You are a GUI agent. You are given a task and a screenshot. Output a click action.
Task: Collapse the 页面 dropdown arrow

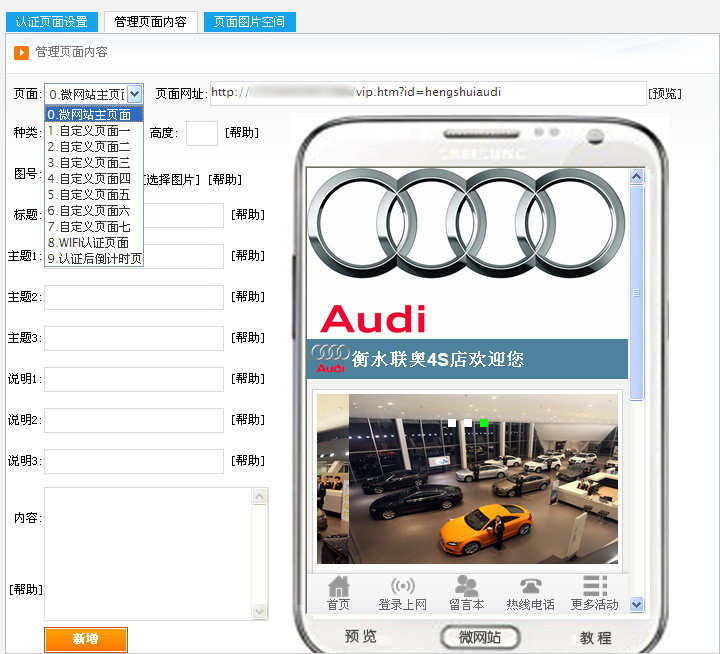point(135,94)
